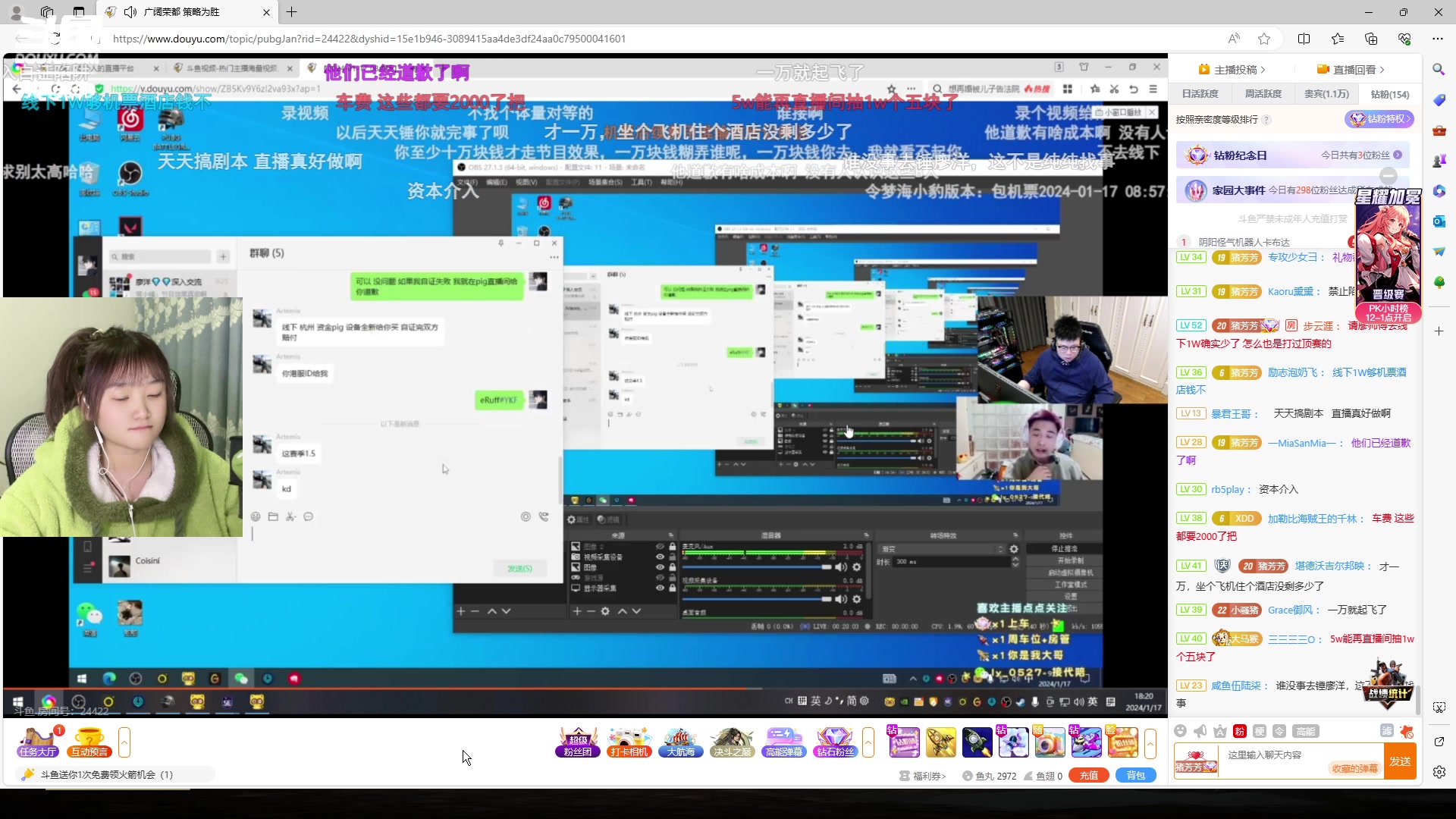Open the Edge sidebar shopping tag icon
Image resolution: width=1456 pixels, height=819 pixels.
[x=1439, y=100]
